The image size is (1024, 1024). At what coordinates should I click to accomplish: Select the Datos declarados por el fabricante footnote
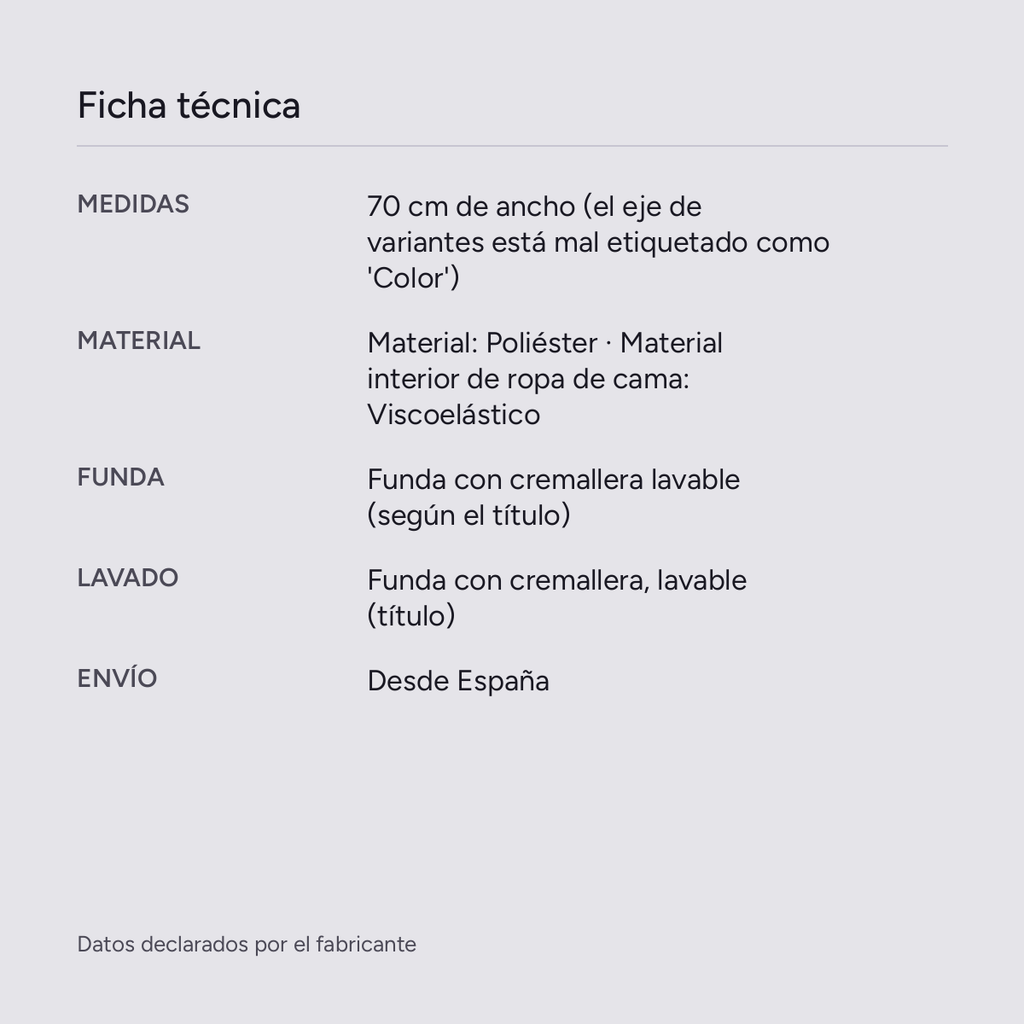click(x=246, y=944)
